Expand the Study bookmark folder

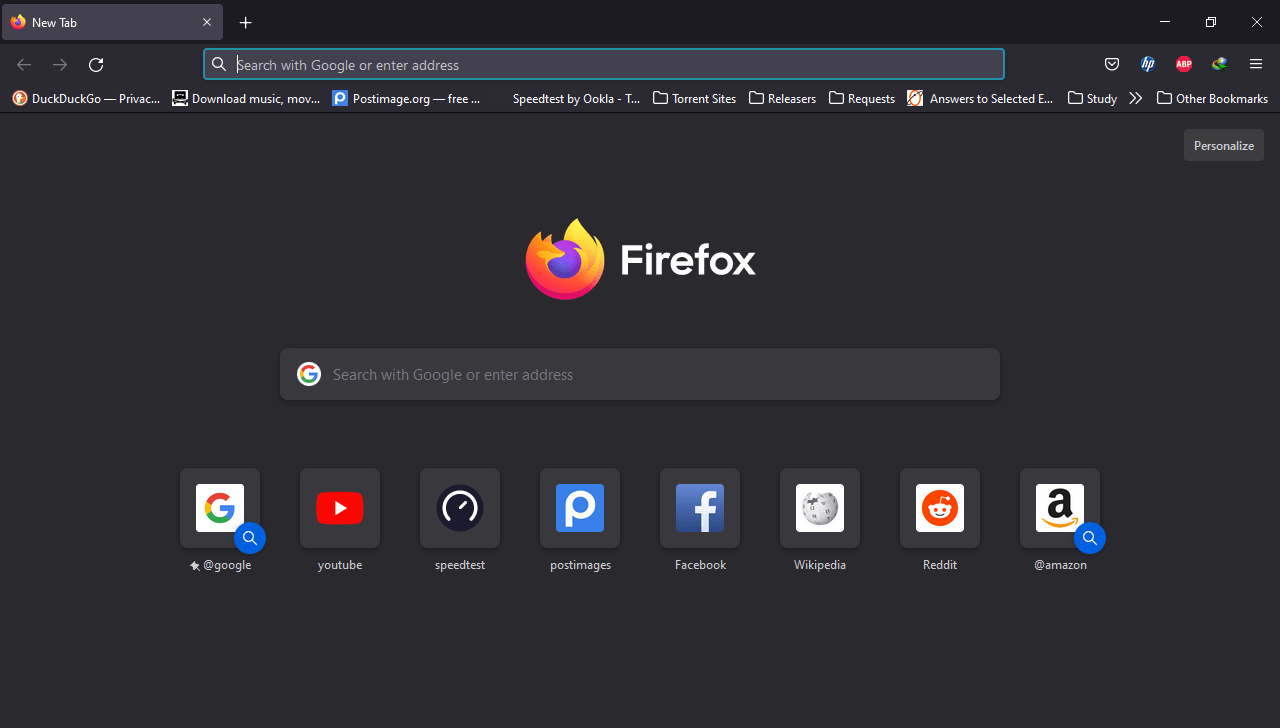pos(1093,98)
